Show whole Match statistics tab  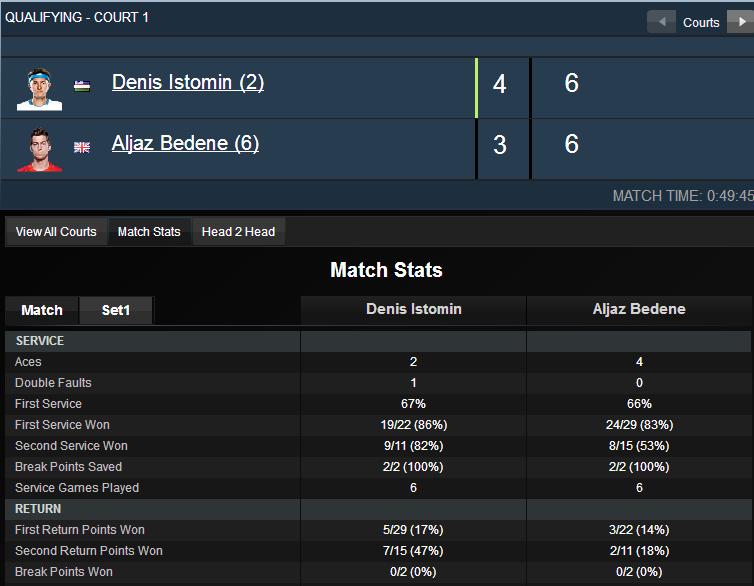click(42, 310)
